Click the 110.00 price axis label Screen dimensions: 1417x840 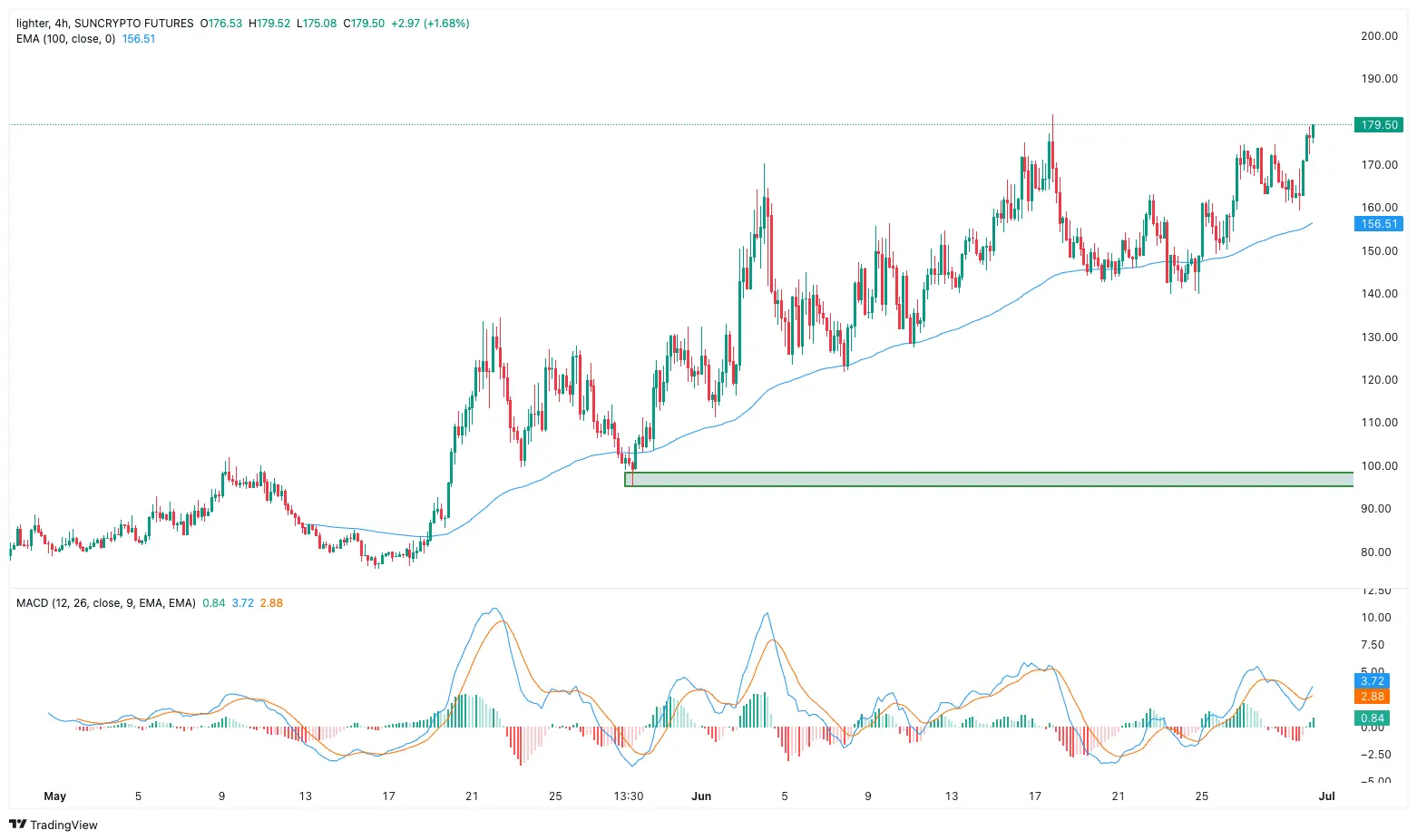coord(1379,423)
